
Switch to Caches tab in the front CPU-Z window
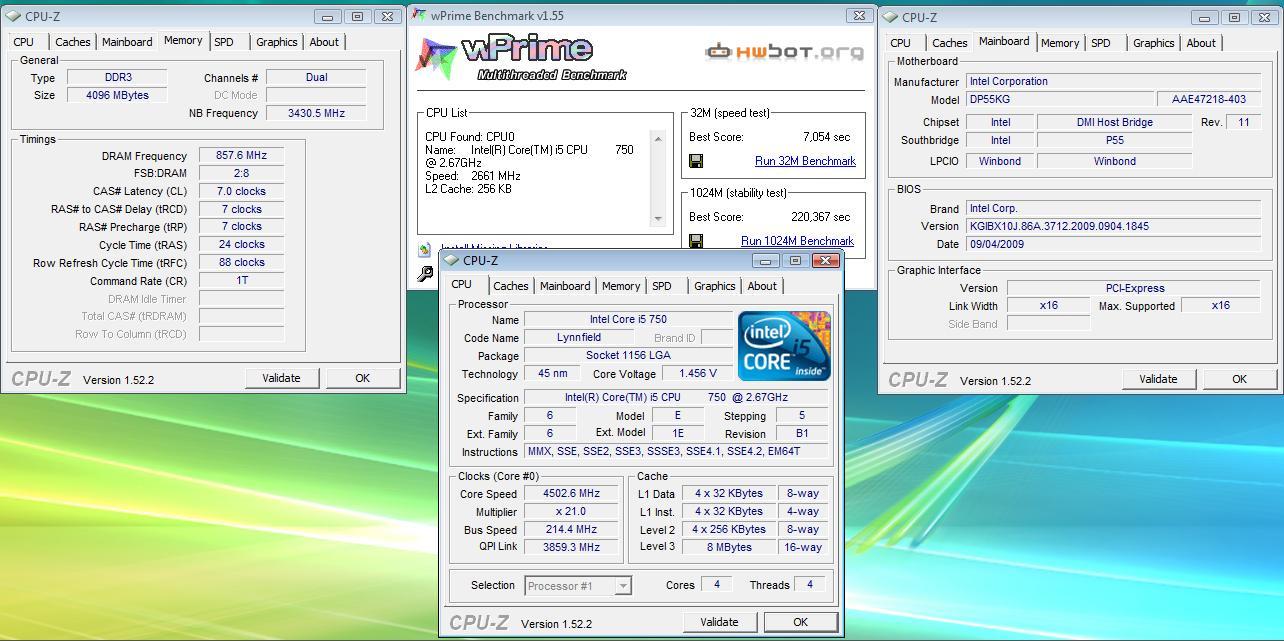click(511, 286)
